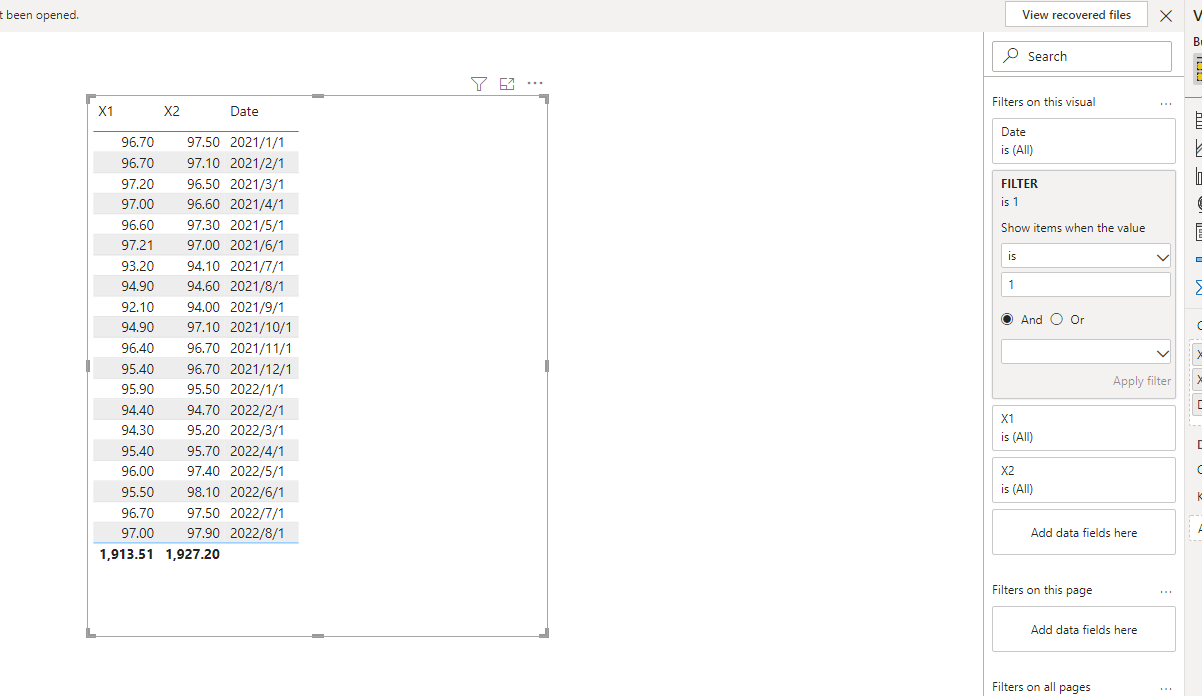This screenshot has width=1202, height=696.
Task: Click the X1 total 1,913.51
Action: pos(127,554)
